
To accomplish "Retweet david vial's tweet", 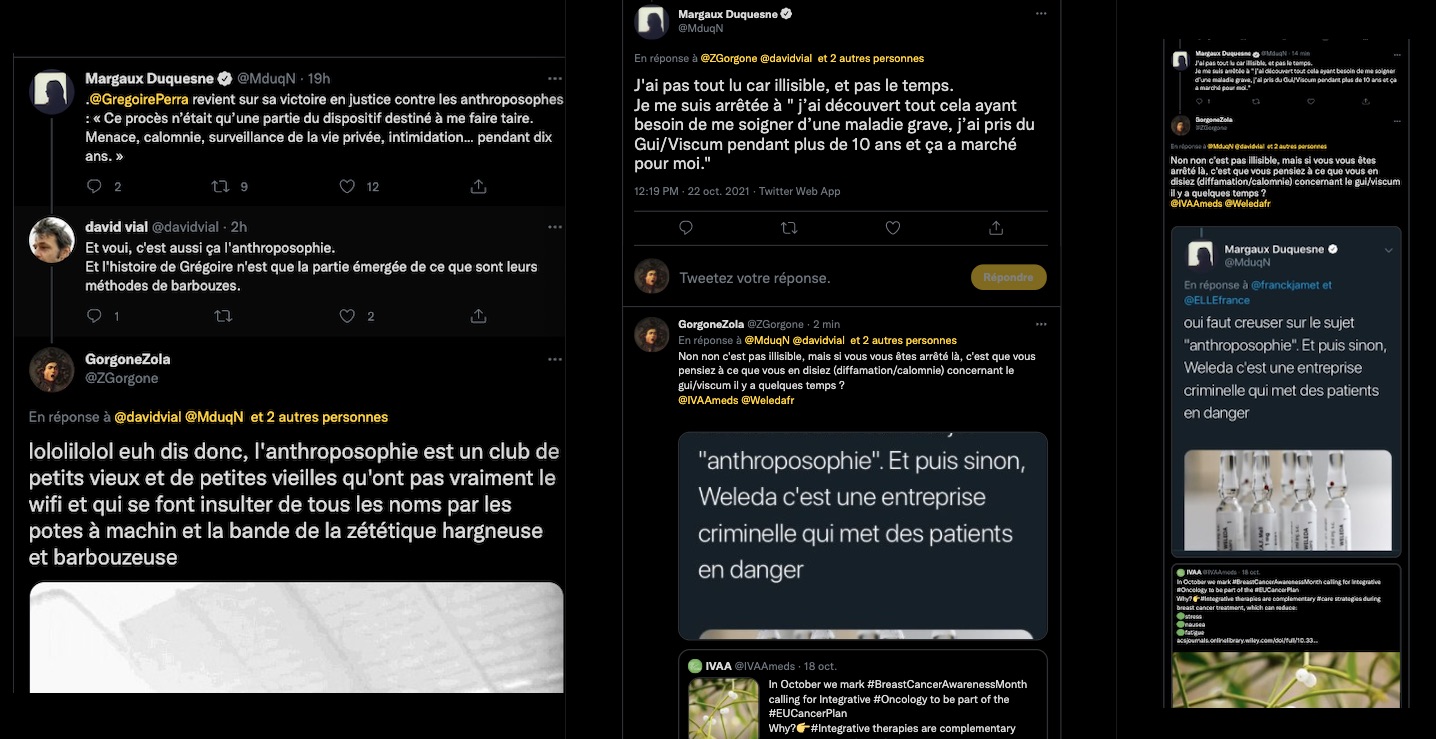I will 222,316.
